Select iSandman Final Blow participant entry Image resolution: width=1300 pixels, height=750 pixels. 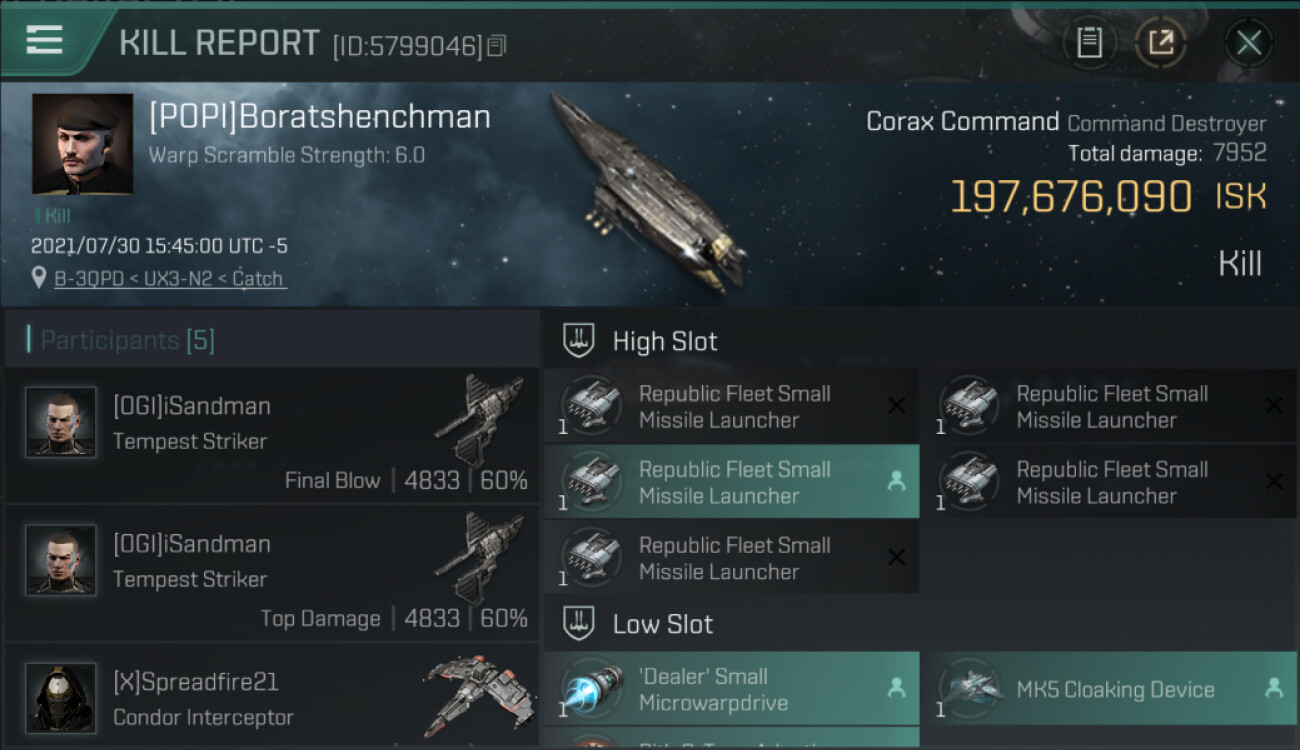[x=271, y=436]
